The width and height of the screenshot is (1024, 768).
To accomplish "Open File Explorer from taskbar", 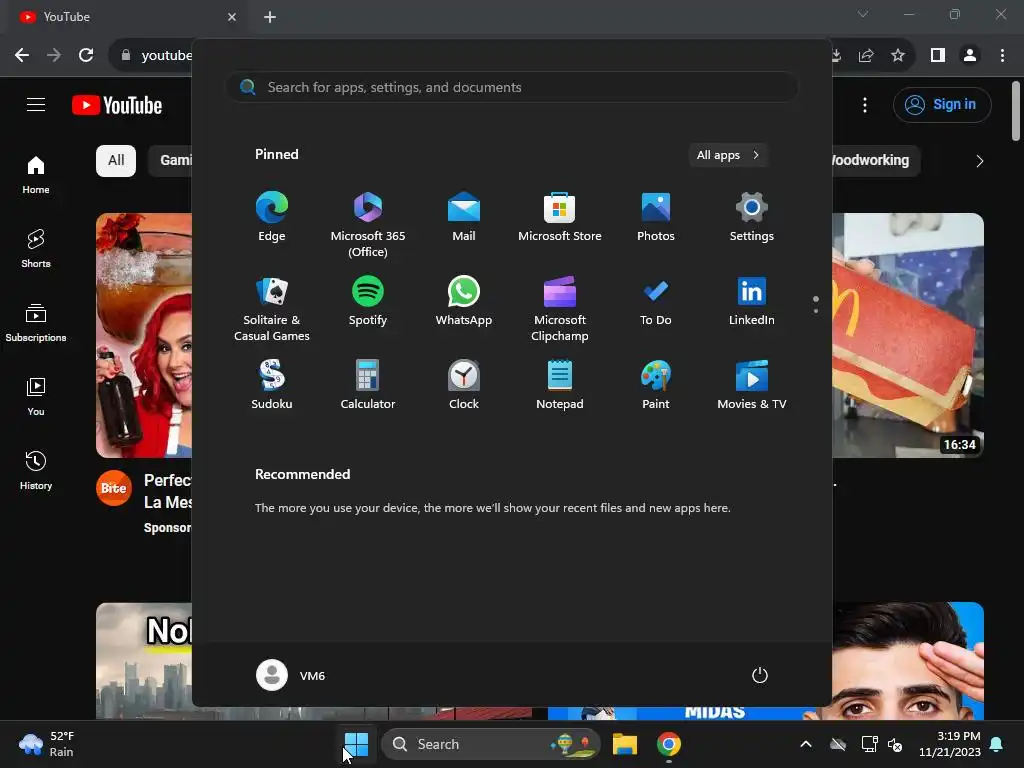I will tap(624, 744).
